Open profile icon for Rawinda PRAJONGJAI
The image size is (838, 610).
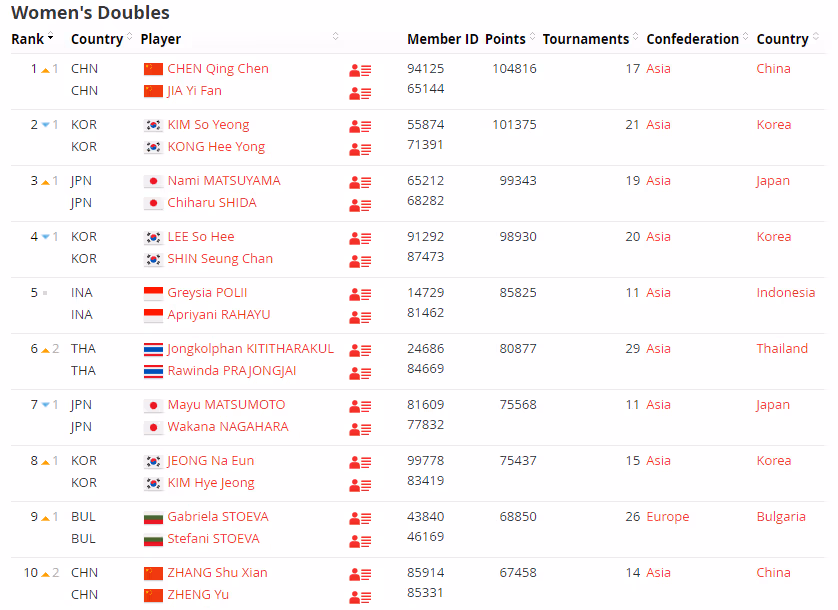pos(360,373)
